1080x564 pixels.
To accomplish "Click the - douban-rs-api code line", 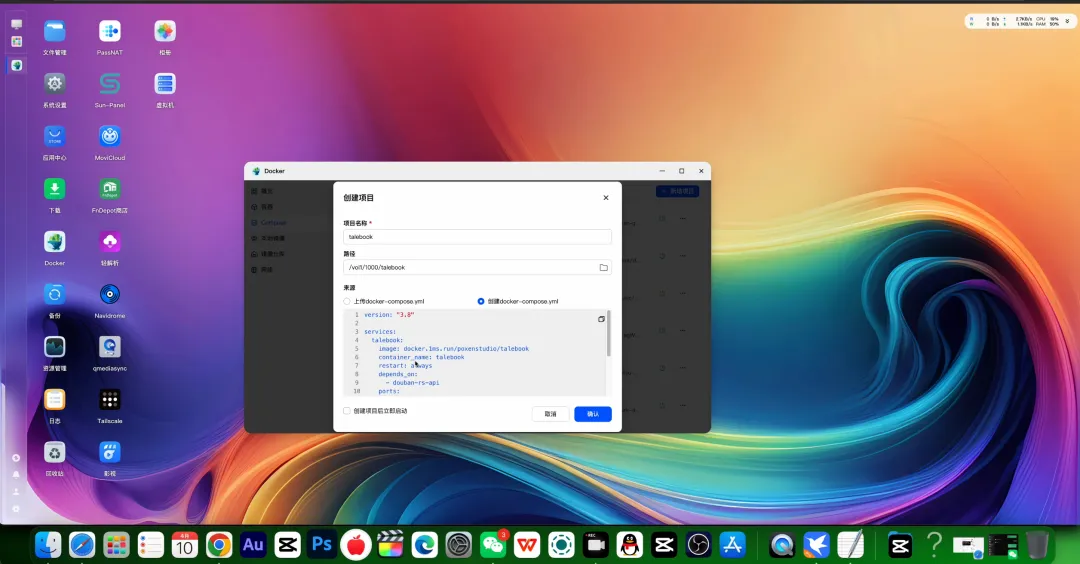I will click(x=412, y=383).
